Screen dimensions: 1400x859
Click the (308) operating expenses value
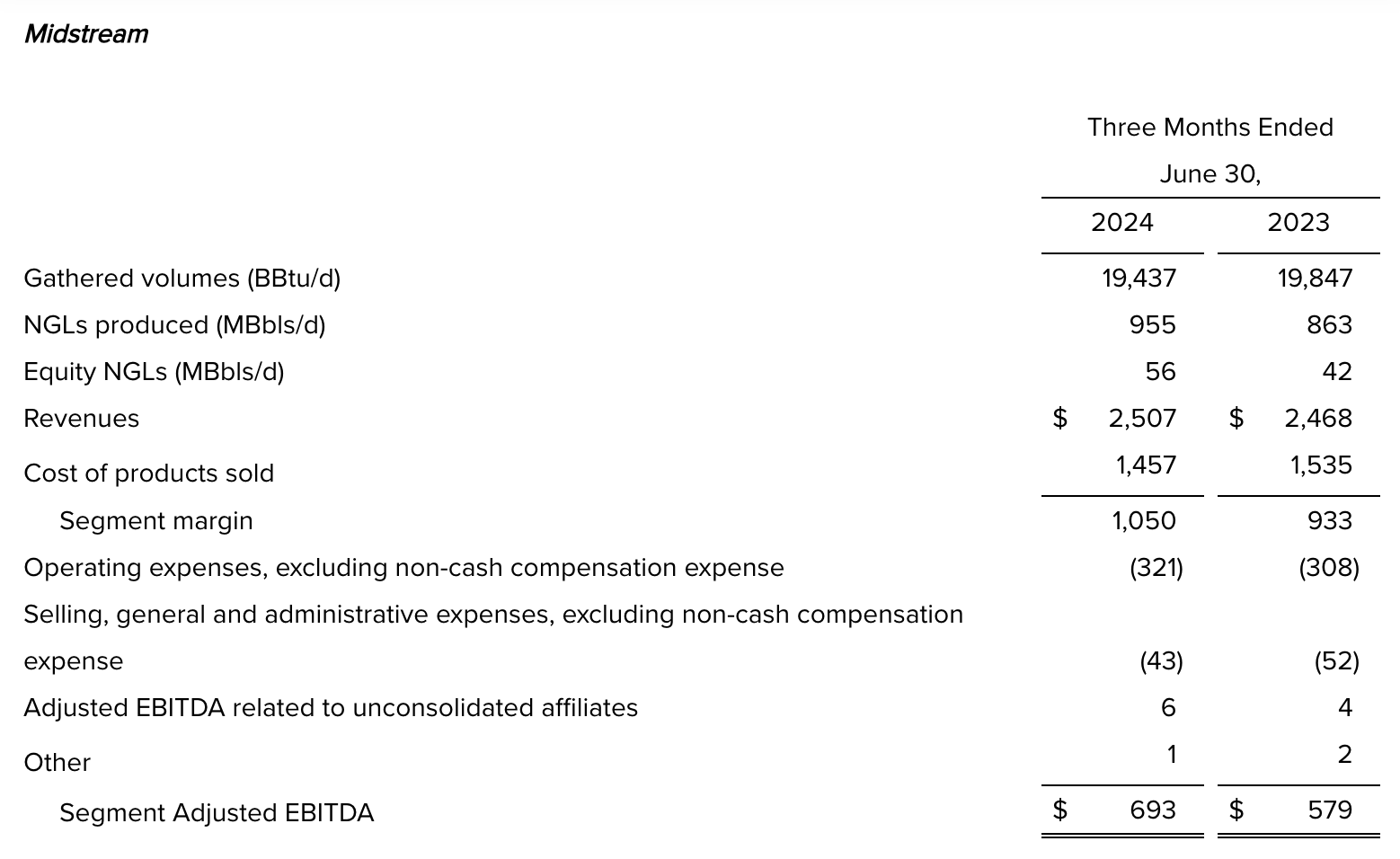pos(1328,568)
